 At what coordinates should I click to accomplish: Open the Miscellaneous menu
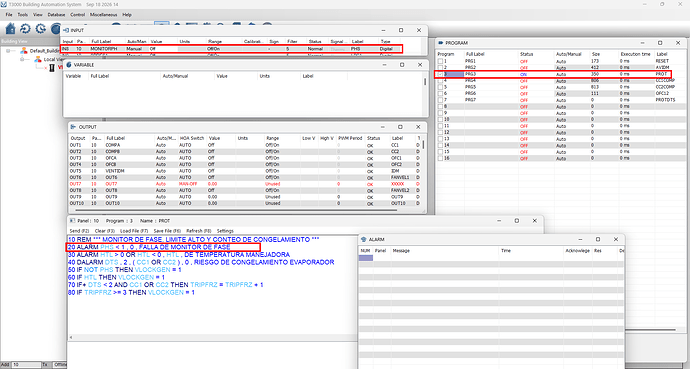[103, 15]
